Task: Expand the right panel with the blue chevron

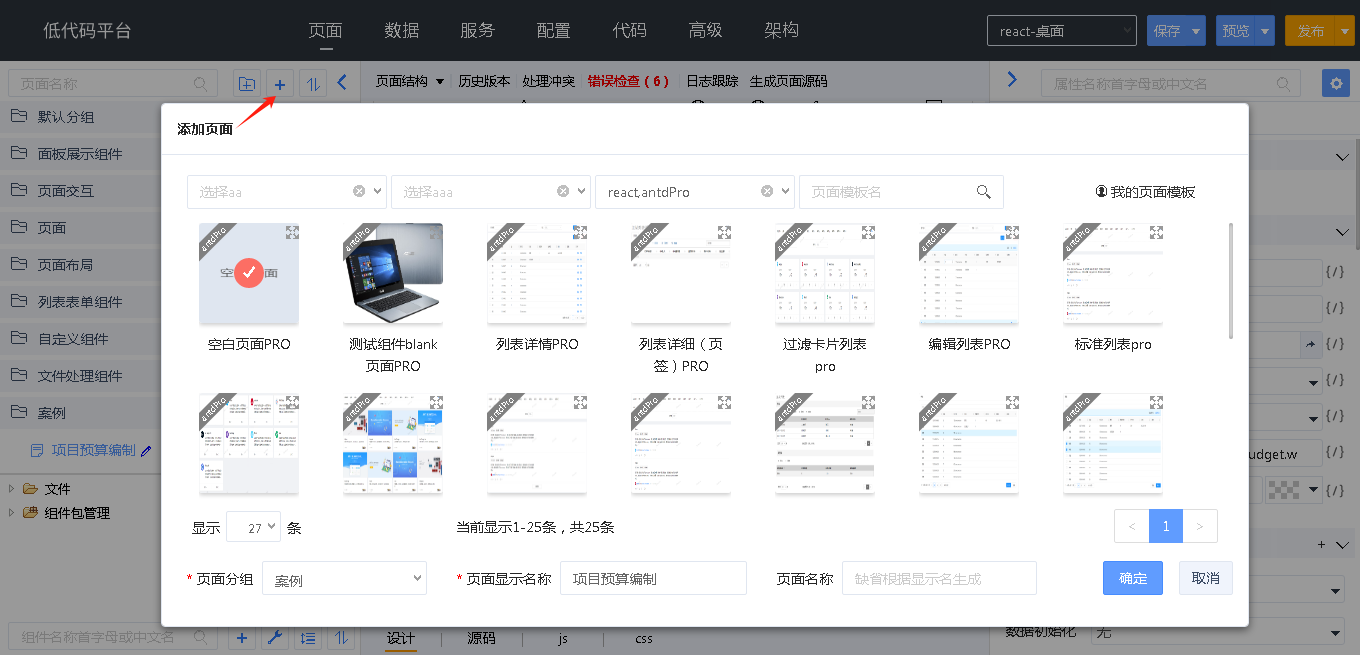Action: 1012,79
